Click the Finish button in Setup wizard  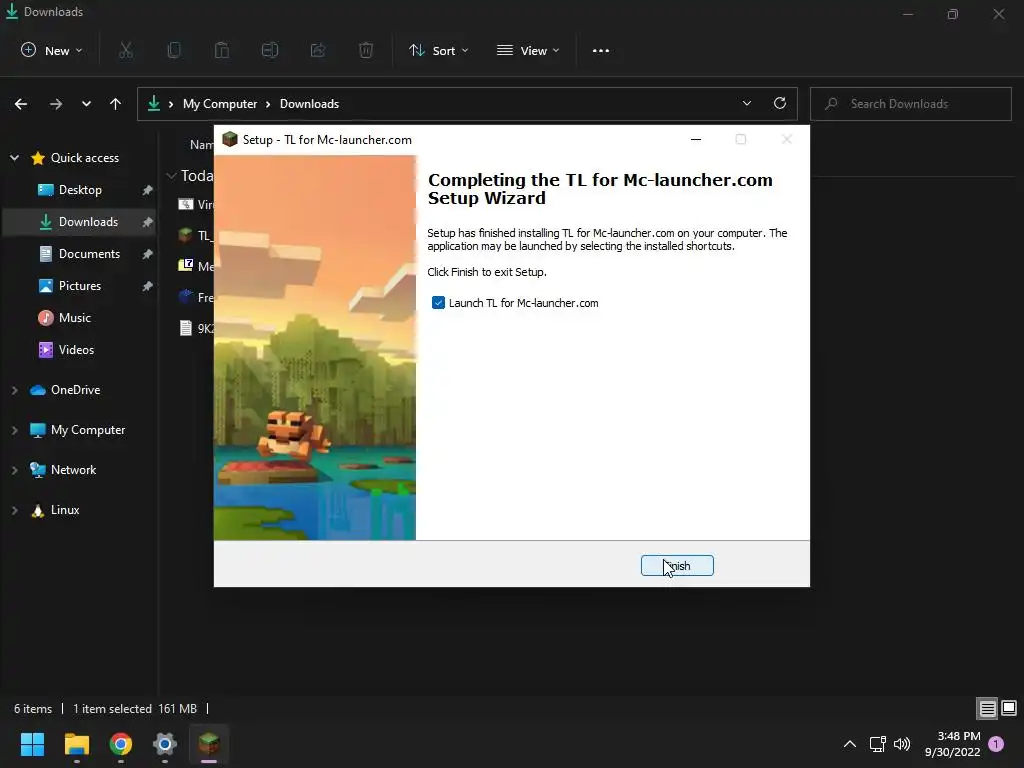click(677, 566)
